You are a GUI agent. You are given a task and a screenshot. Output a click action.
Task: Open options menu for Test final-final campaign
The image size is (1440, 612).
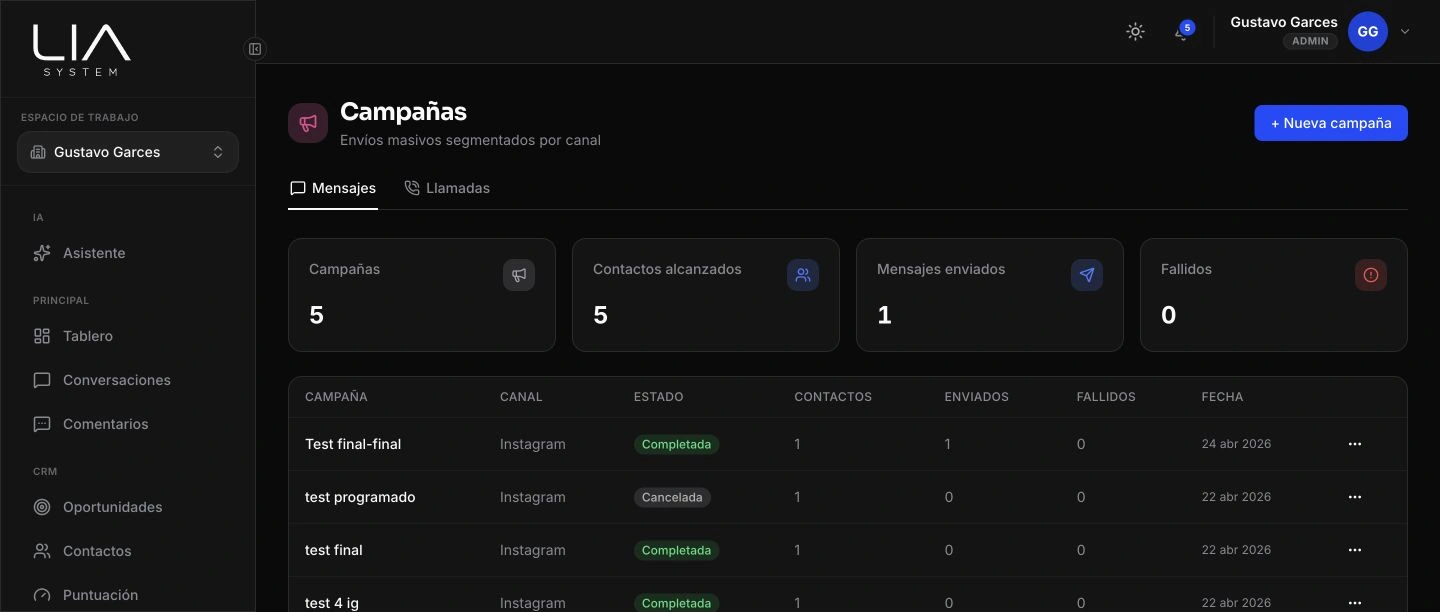pyautogui.click(x=1355, y=444)
